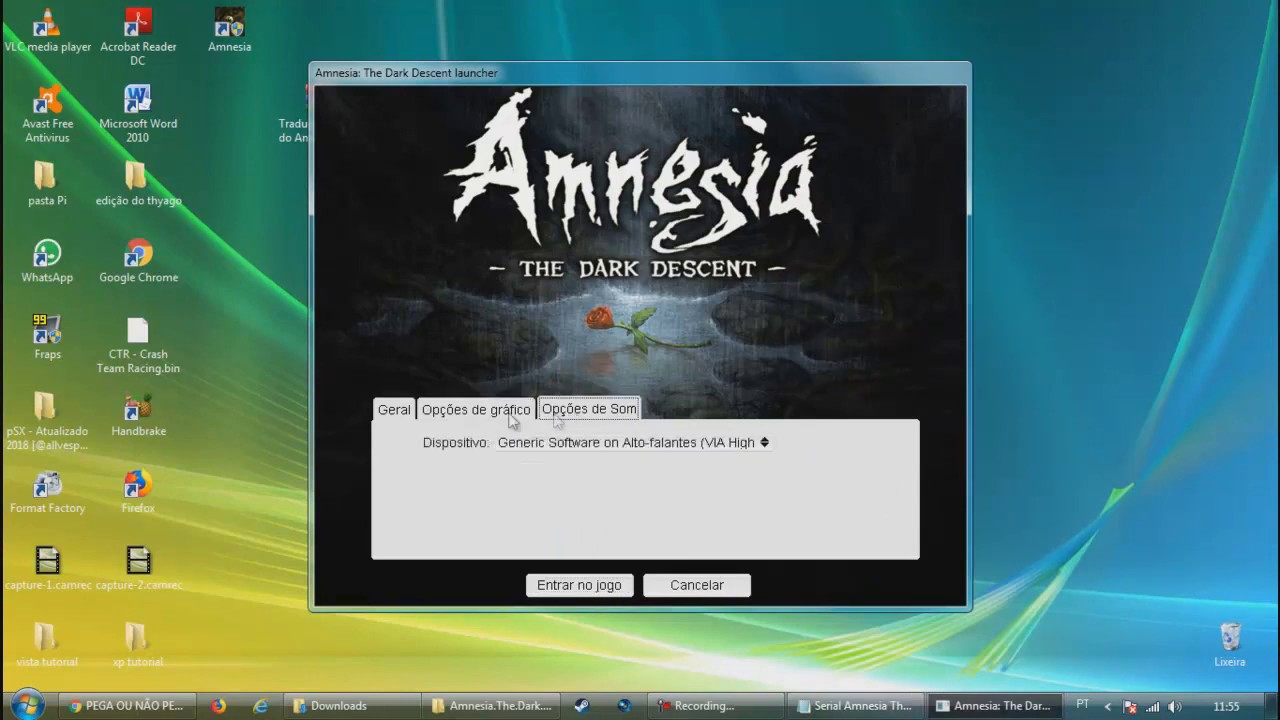Click the network signal tray icon

pos(1153,706)
